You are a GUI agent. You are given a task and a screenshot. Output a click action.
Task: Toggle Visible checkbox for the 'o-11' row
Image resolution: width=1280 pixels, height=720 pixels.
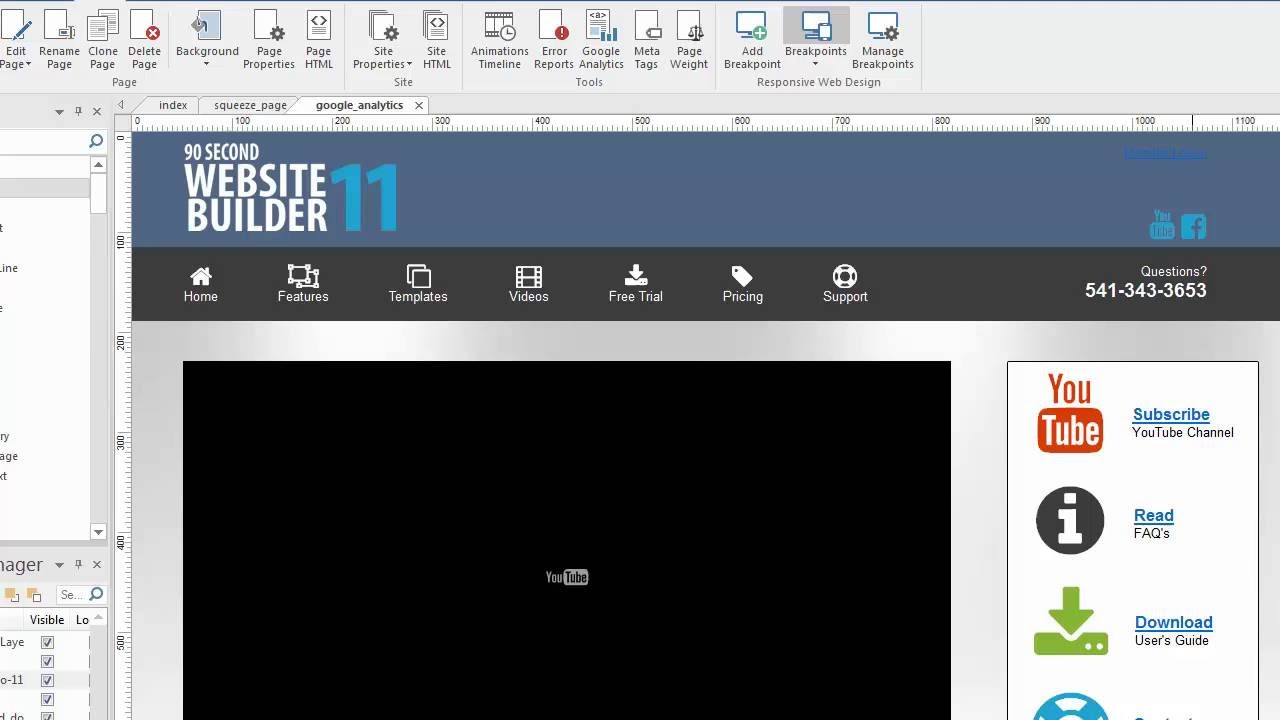(x=47, y=680)
